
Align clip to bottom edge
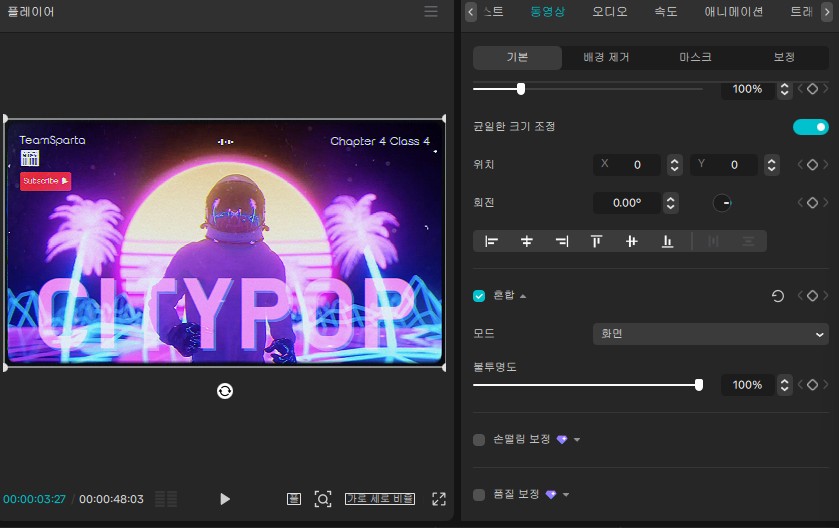click(667, 241)
